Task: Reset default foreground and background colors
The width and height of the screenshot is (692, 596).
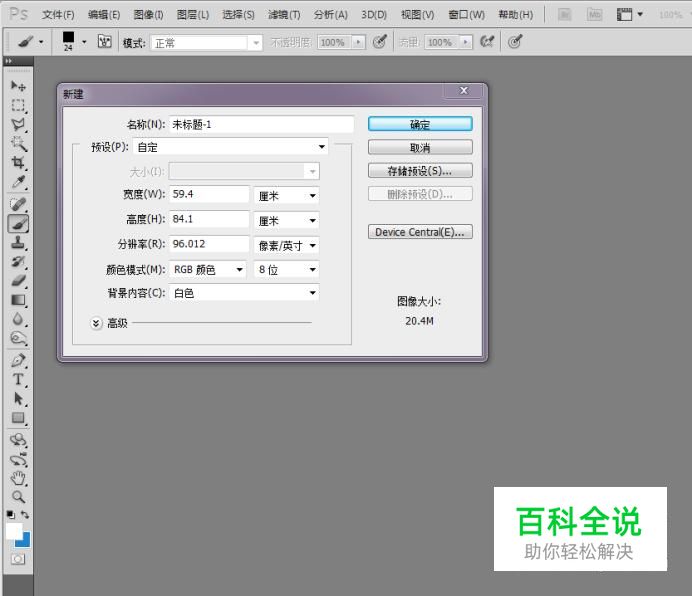Action: click(x=11, y=515)
